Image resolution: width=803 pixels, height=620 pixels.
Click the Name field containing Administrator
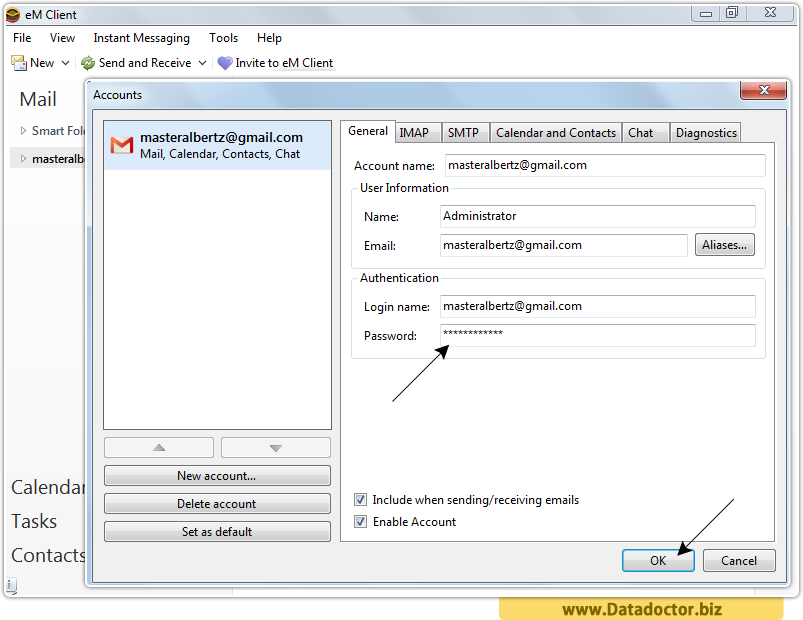pos(598,216)
